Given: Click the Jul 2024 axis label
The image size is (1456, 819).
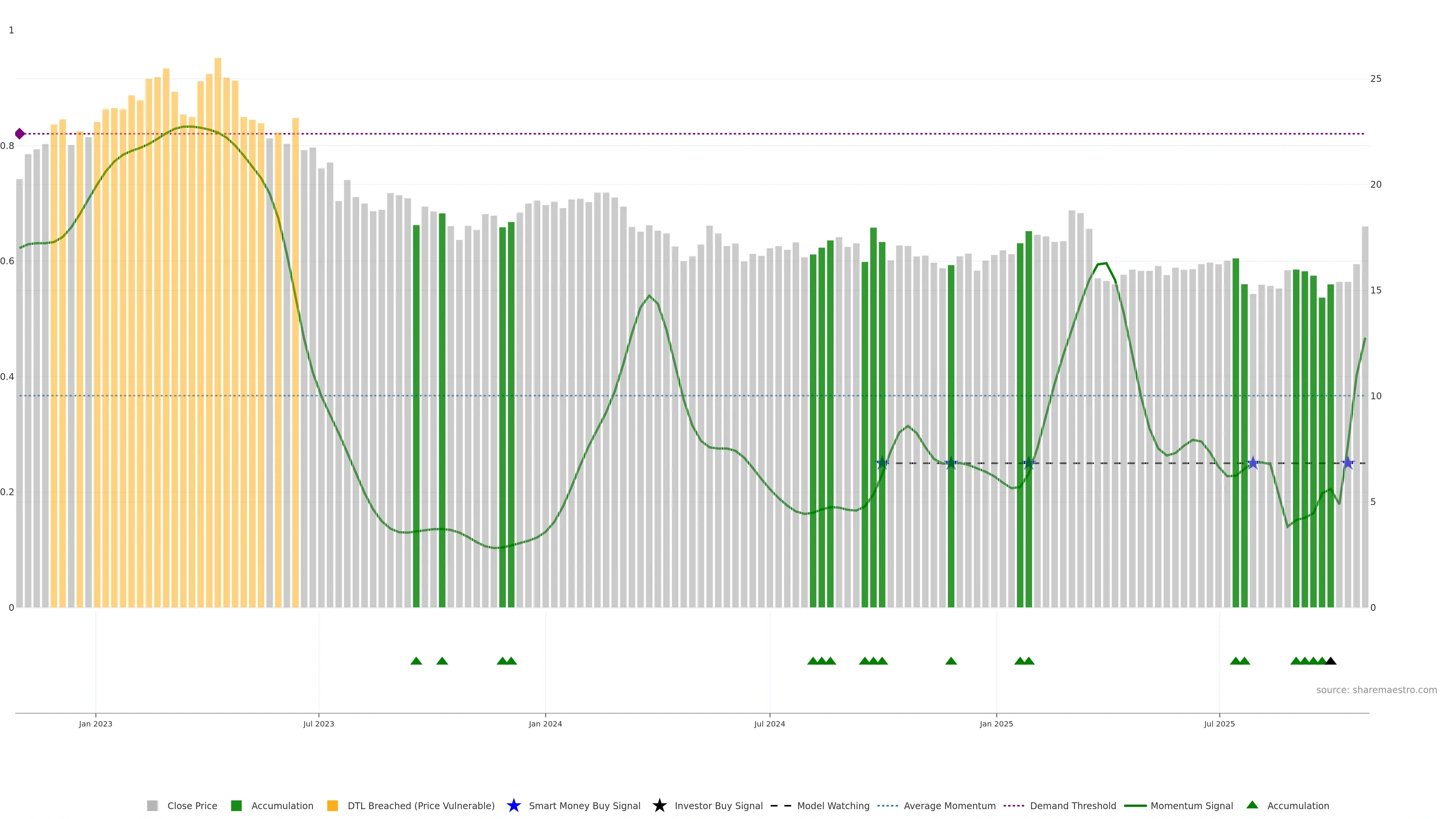Looking at the screenshot, I should [769, 723].
